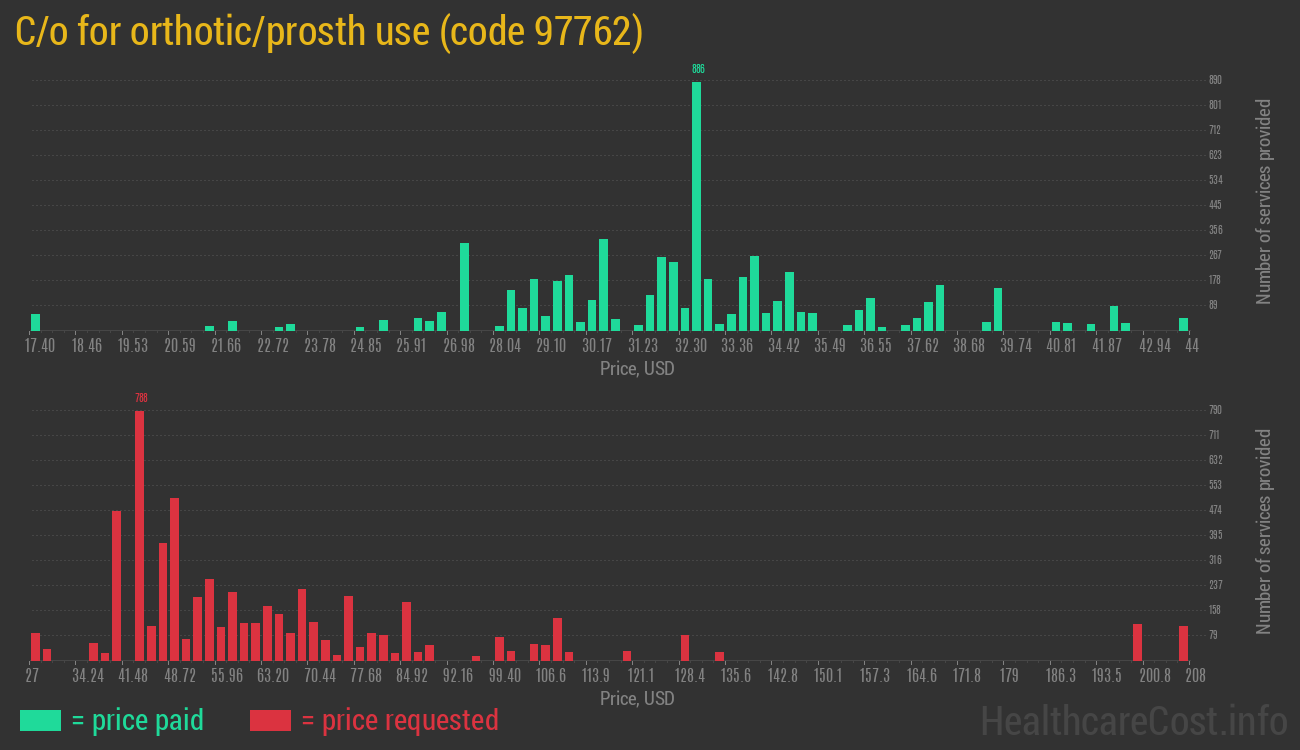
Task: Open the HealthcareCost.info watermark link
Action: pos(1133,720)
